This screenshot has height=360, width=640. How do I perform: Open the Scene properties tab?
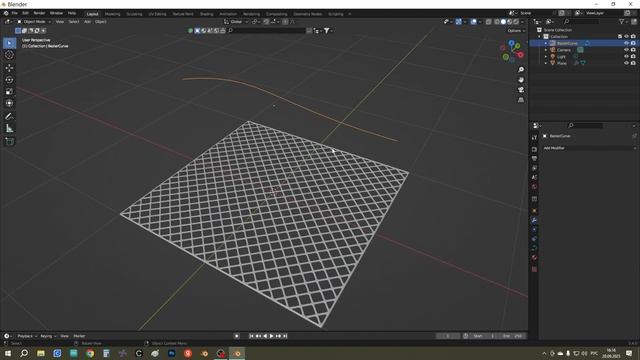pyautogui.click(x=534, y=178)
